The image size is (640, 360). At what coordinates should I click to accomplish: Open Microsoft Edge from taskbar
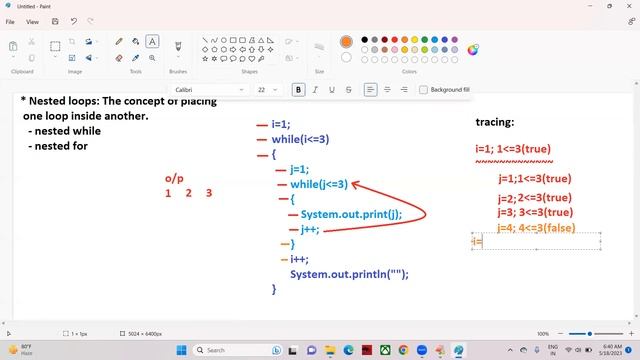[x=348, y=350]
